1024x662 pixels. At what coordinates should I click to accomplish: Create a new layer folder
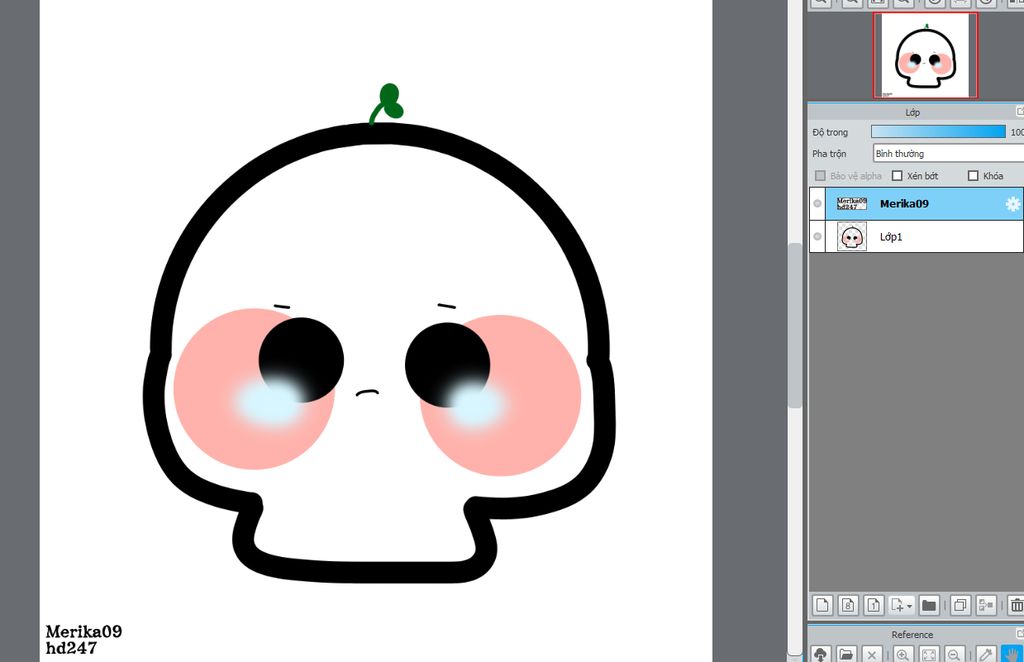929,605
